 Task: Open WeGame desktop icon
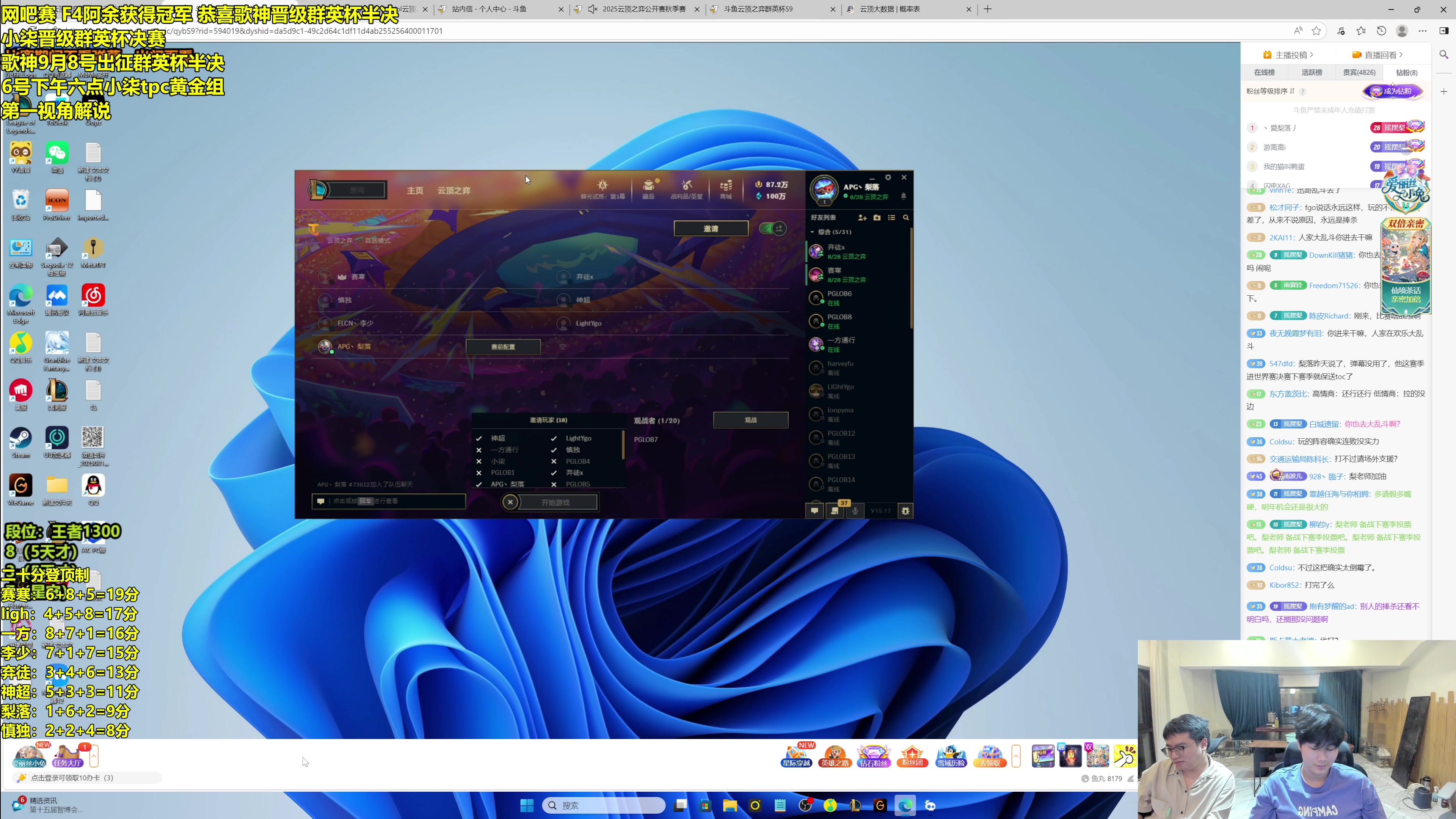click(x=21, y=490)
